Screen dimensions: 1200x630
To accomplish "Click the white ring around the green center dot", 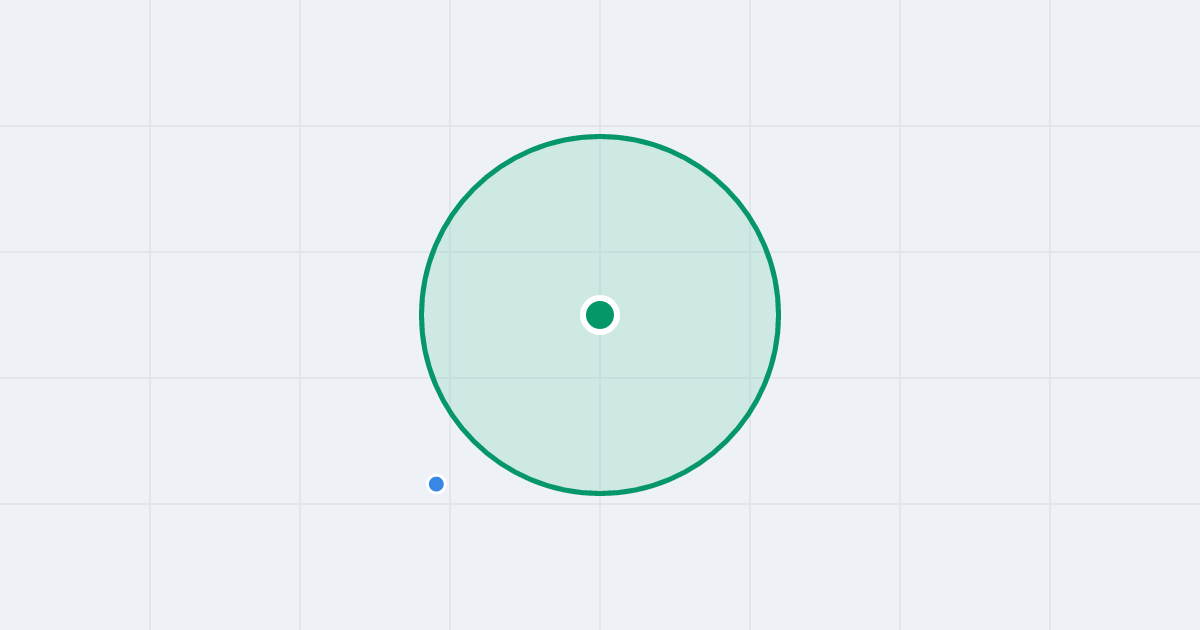I will click(600, 297).
